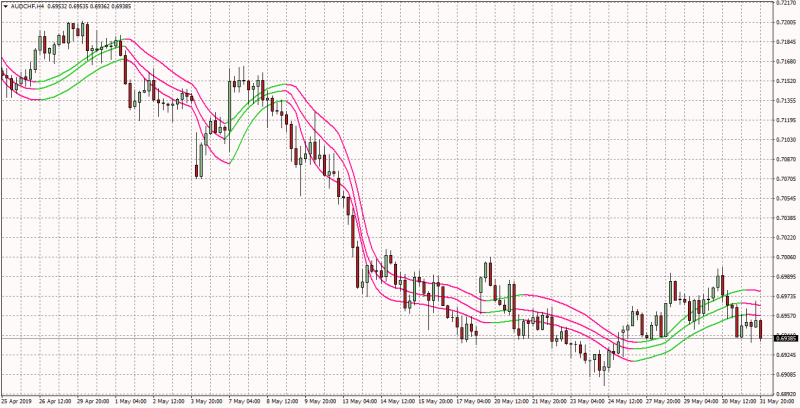Click the 25 Apr 2019 date label
The height and width of the screenshot is (408, 800).
tap(14, 403)
